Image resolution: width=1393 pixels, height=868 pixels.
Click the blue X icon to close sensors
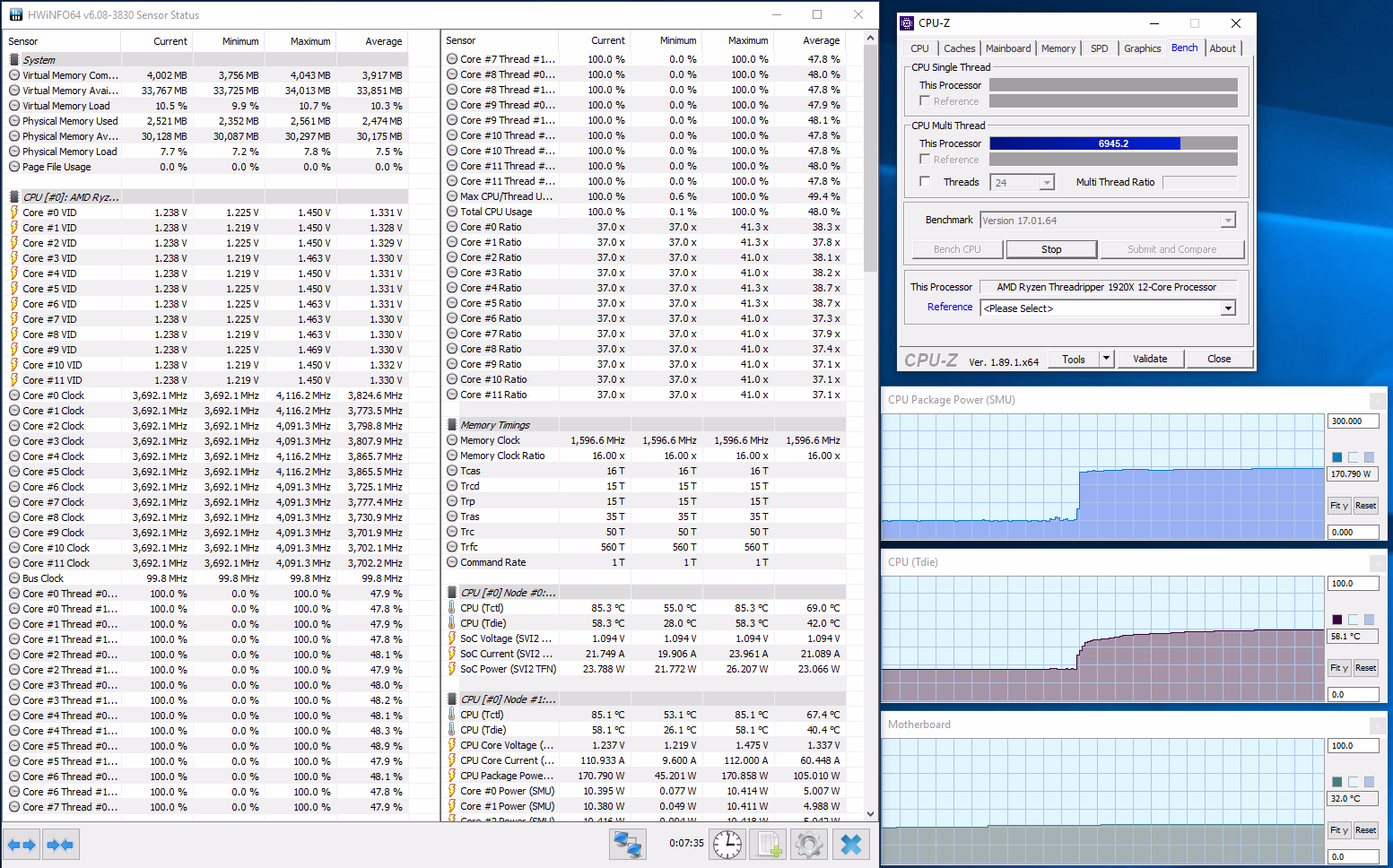point(850,845)
